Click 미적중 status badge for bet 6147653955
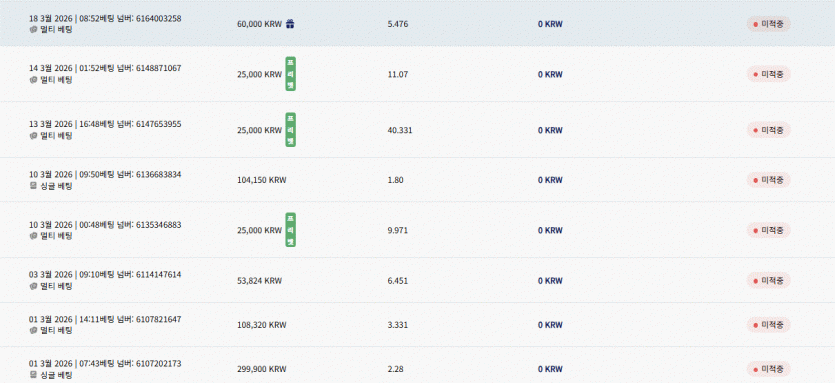This screenshot has width=835, height=383. click(768, 130)
